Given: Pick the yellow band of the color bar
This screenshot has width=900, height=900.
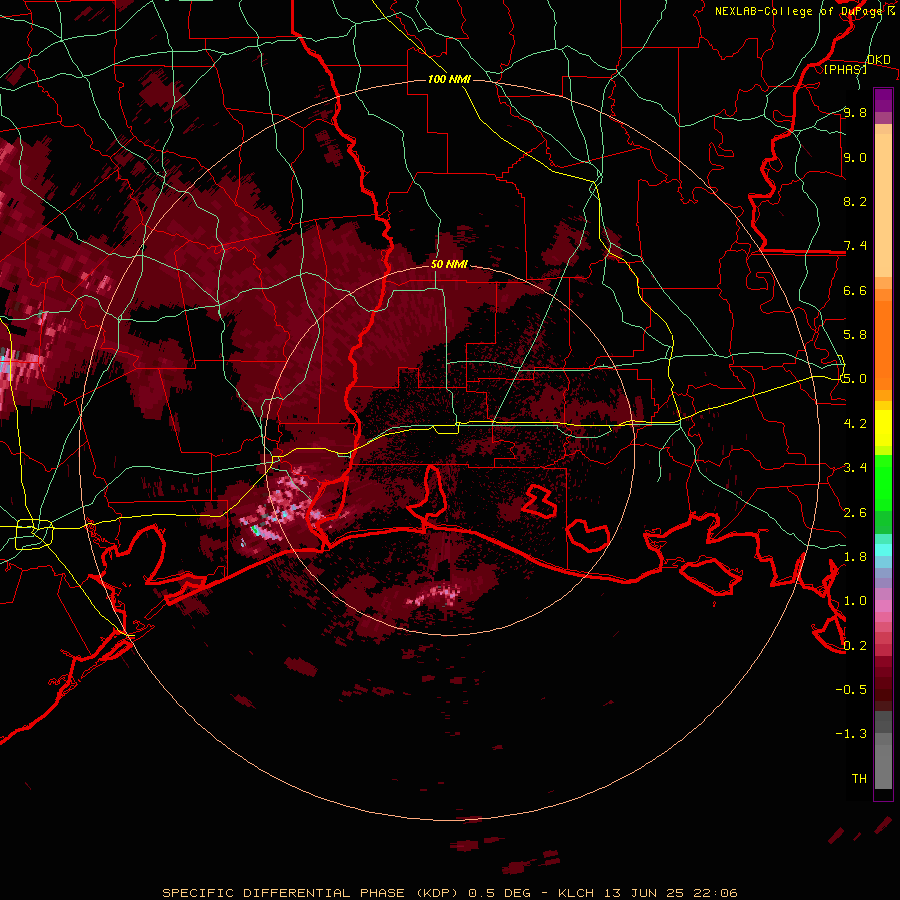Looking at the screenshot, I should tap(883, 428).
